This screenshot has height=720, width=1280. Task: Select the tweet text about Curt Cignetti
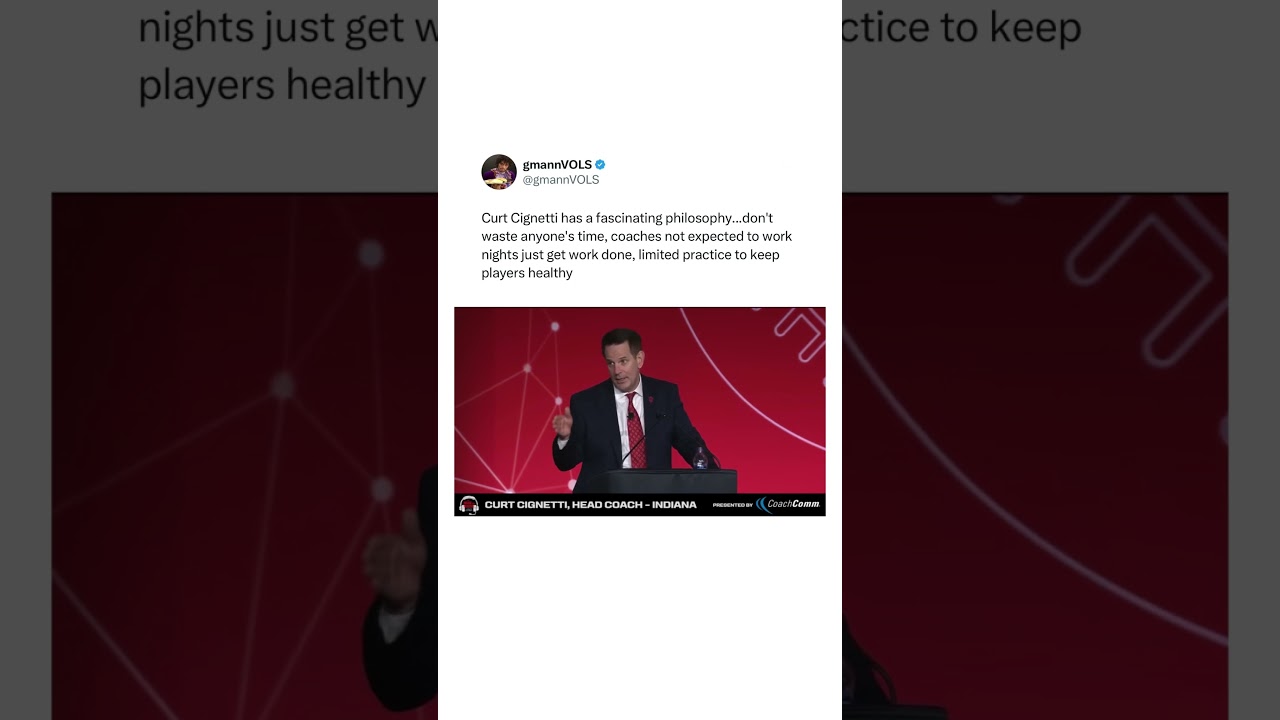click(636, 245)
